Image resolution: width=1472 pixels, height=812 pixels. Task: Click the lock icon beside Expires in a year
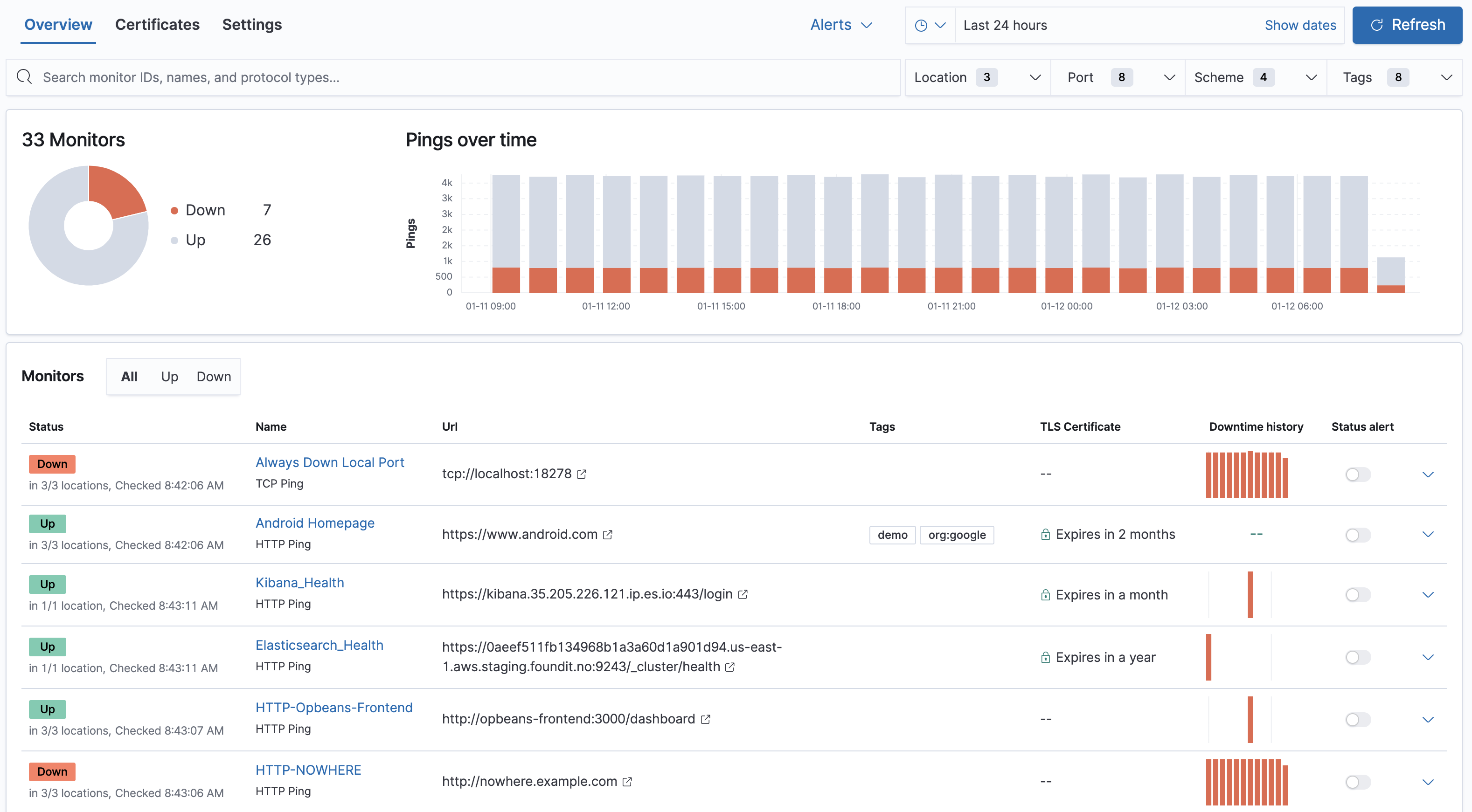(x=1046, y=657)
